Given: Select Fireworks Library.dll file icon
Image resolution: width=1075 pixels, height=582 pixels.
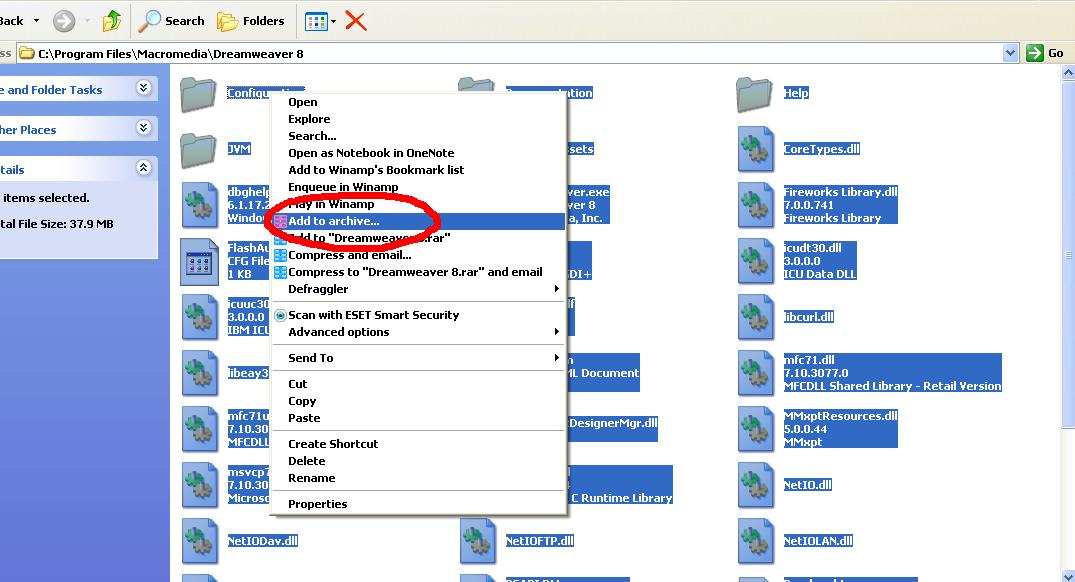Looking at the screenshot, I should click(756, 205).
